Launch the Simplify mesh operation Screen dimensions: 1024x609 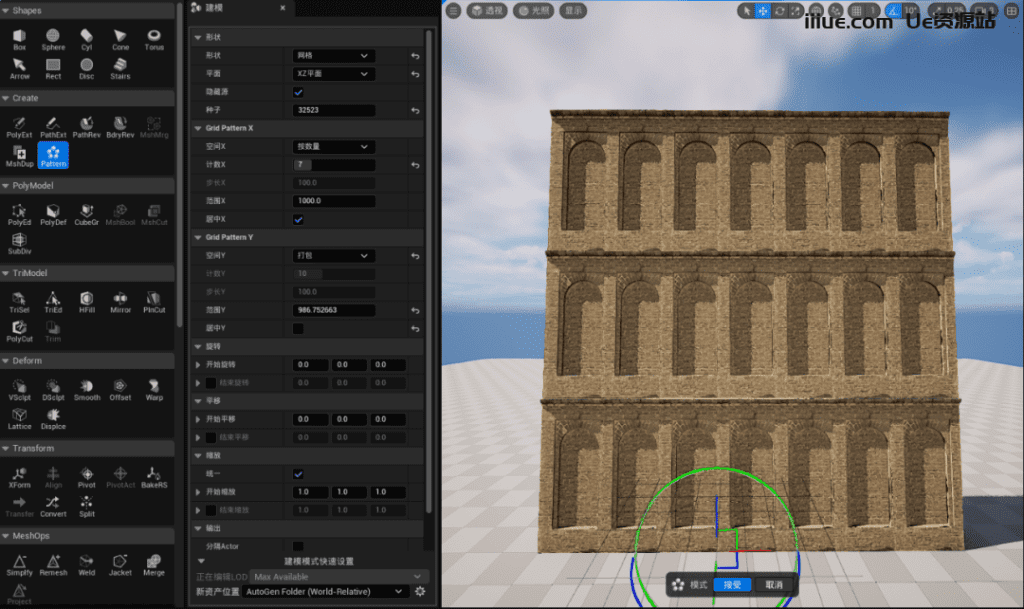pyautogui.click(x=19, y=564)
